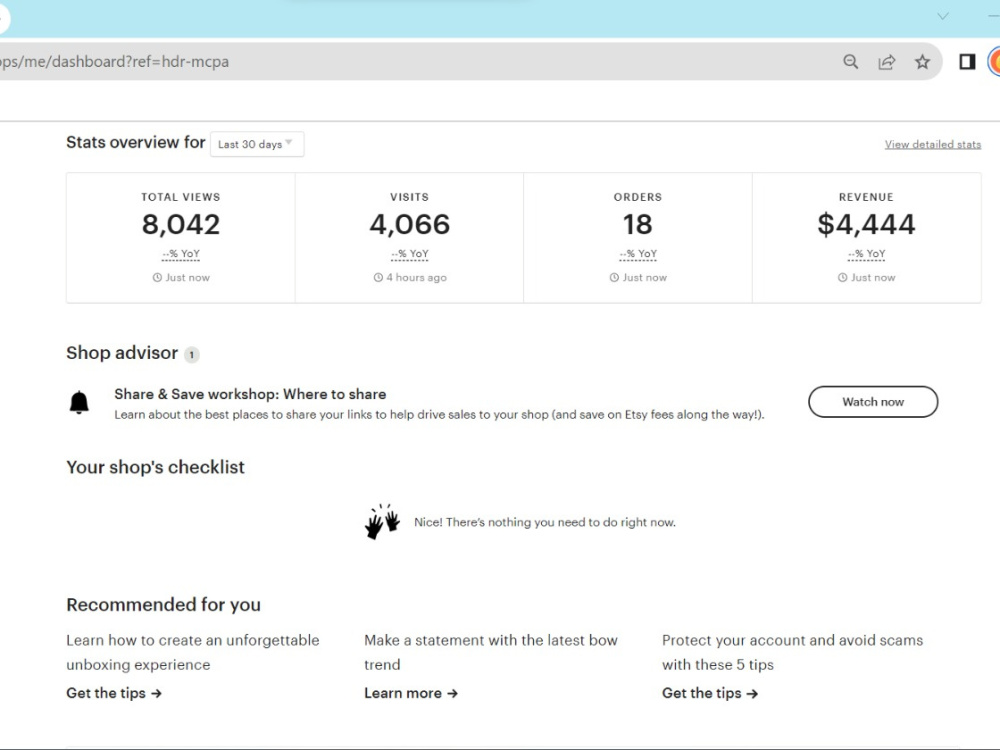Click clock icon under Total Views
The image size is (1000, 750).
157,277
